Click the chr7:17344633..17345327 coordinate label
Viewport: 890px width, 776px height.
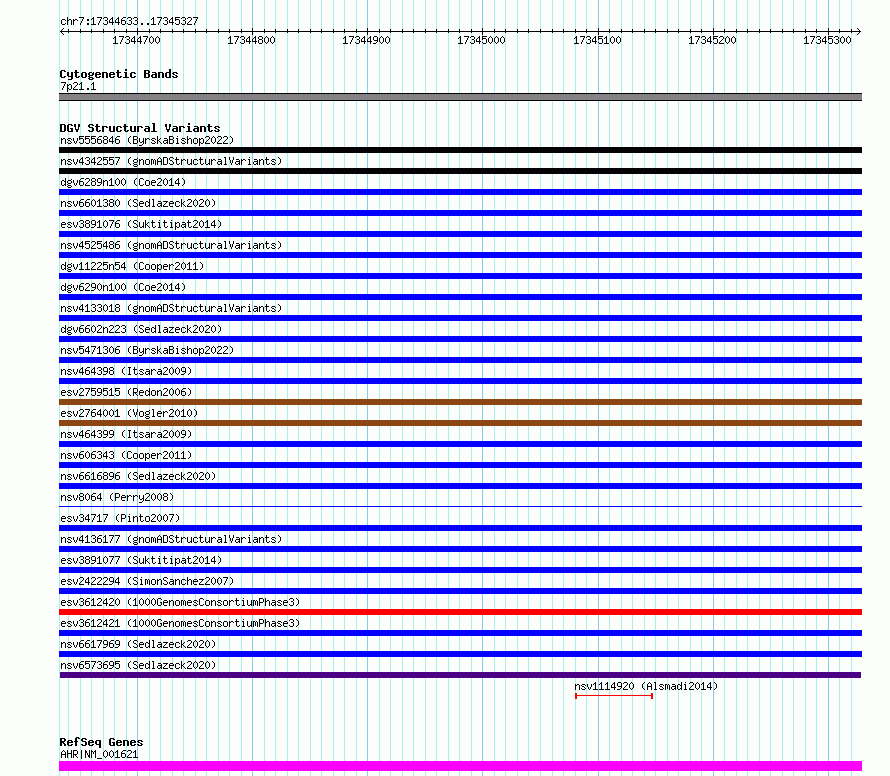point(129,21)
